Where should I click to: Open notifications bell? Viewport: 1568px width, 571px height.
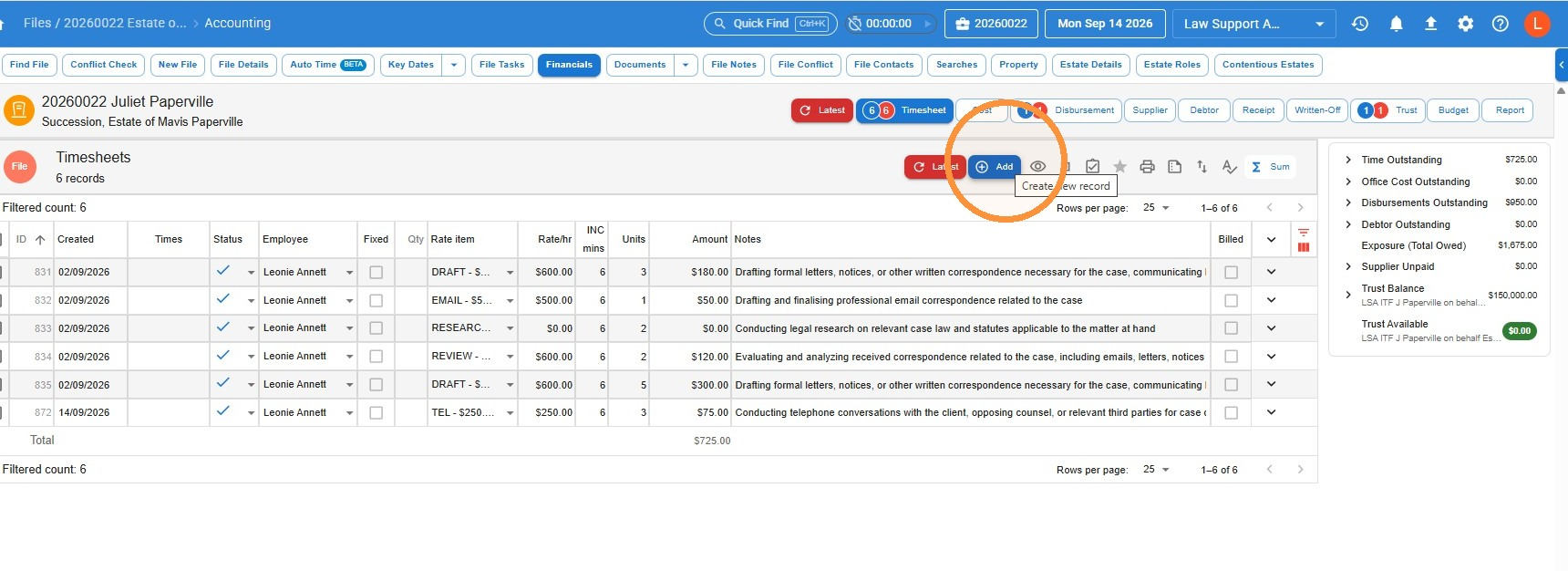point(1396,24)
